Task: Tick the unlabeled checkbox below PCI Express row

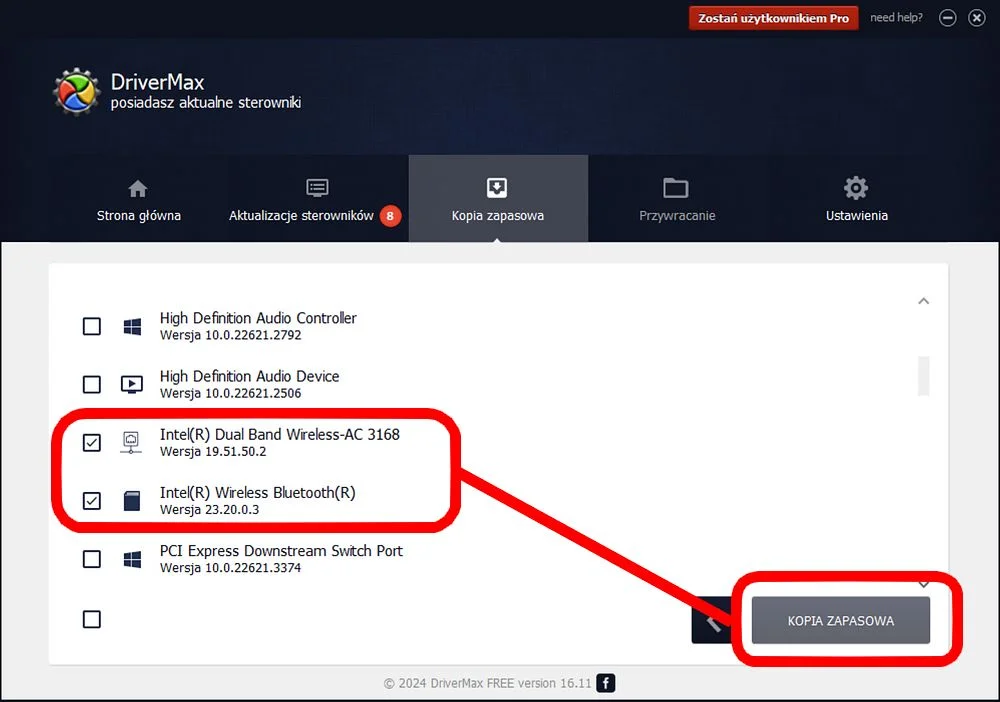Action: pos(92,619)
